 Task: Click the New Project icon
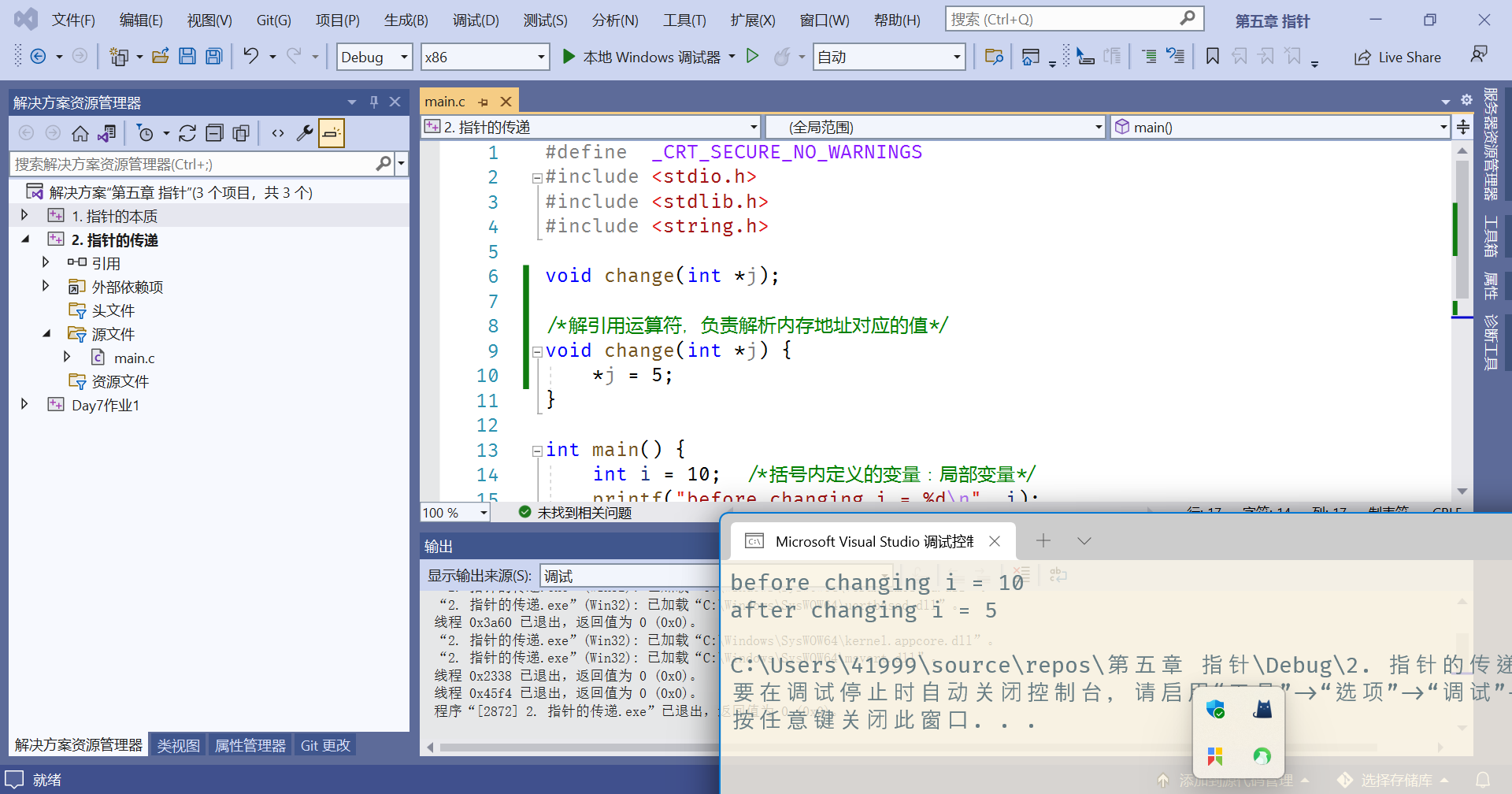(119, 56)
